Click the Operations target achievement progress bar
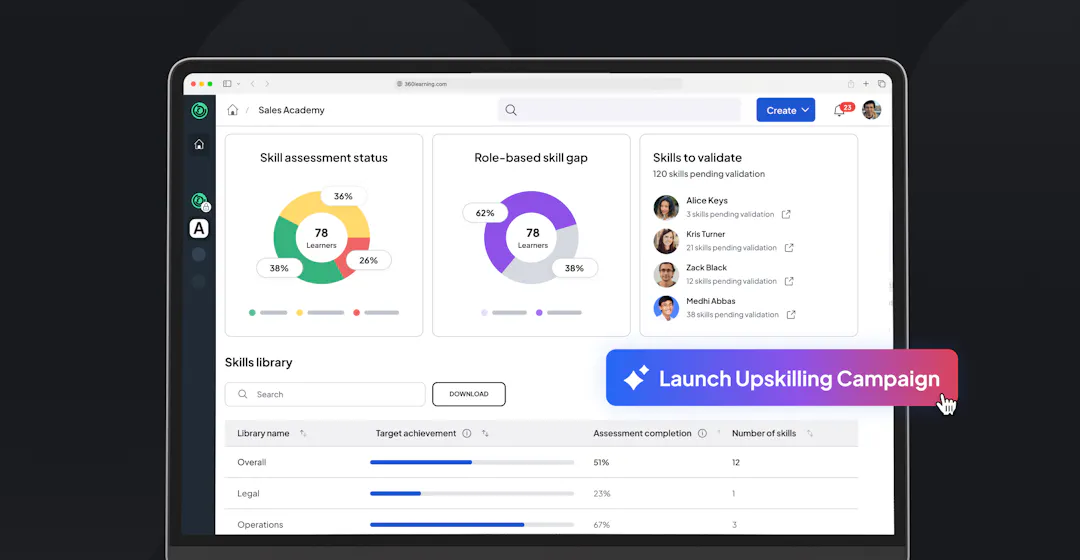 [472, 525]
